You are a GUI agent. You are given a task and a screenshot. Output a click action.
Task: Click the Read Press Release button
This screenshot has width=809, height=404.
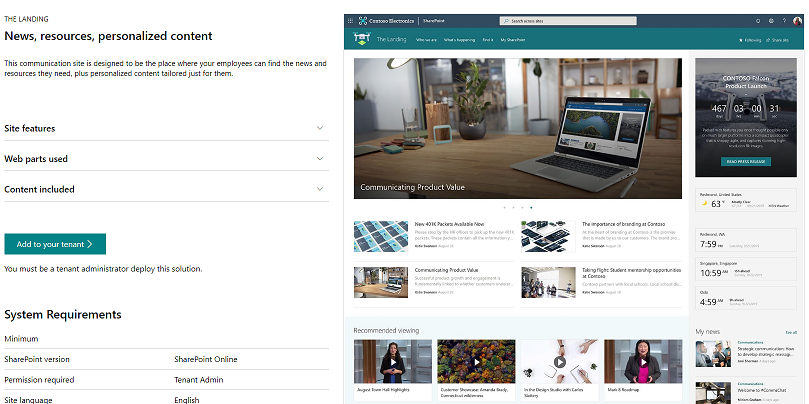point(745,161)
